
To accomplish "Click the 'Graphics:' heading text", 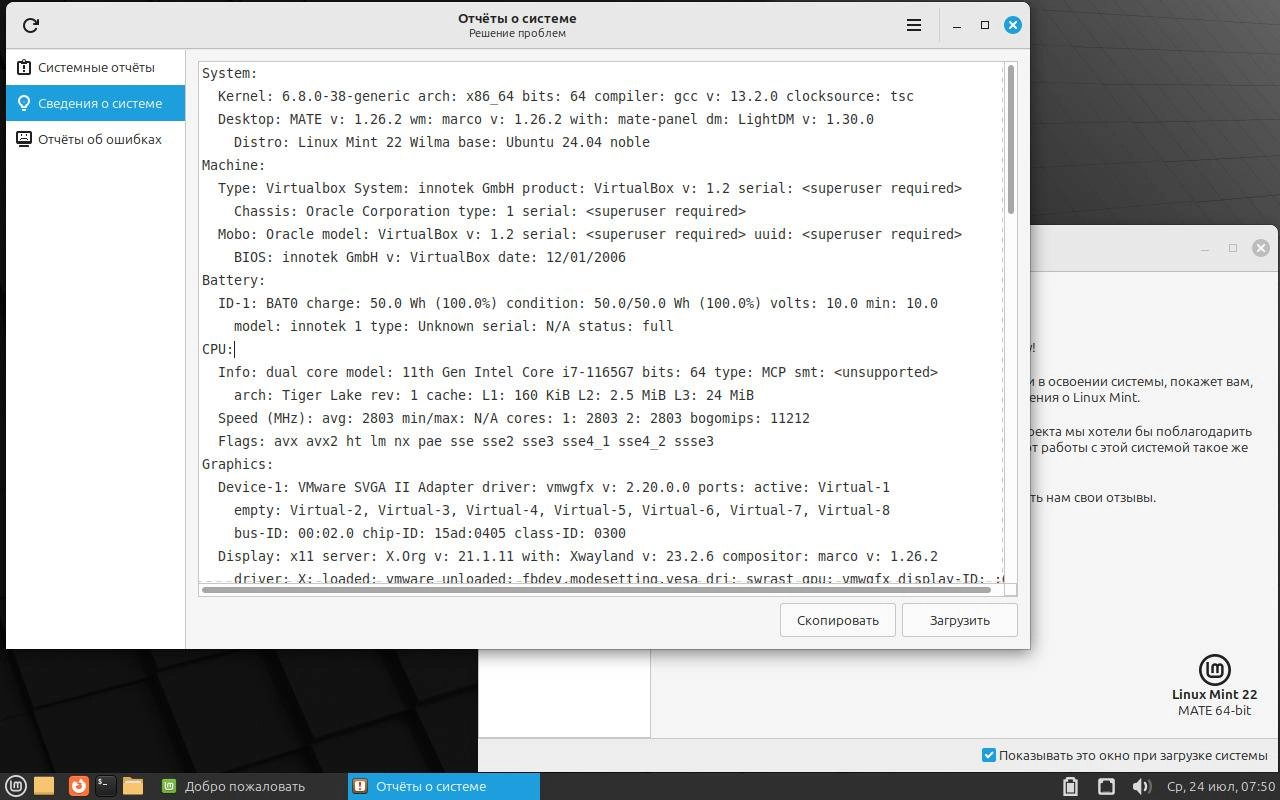I will coord(237,464).
